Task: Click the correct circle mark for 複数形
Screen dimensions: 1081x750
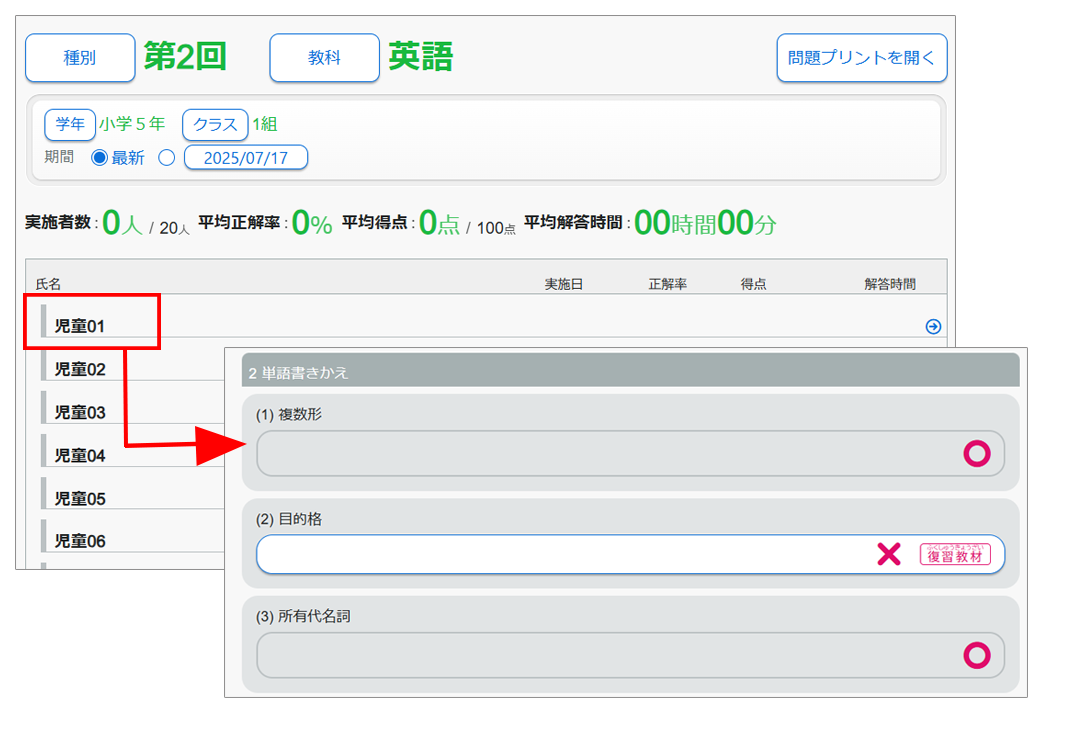Action: click(x=976, y=454)
